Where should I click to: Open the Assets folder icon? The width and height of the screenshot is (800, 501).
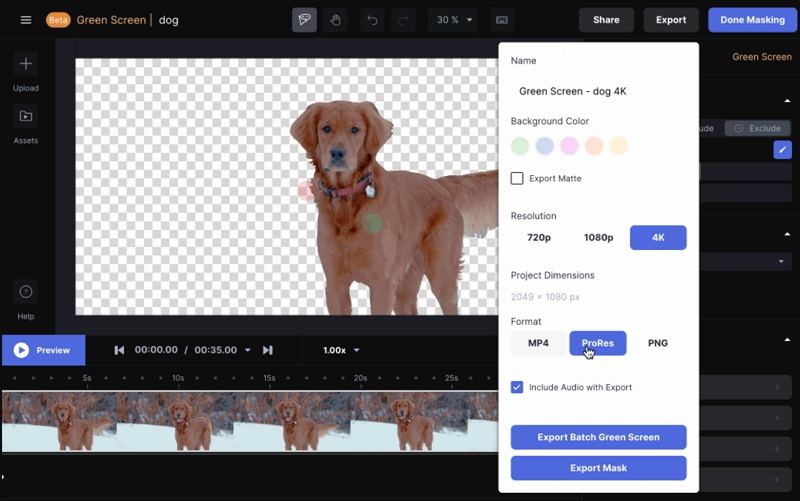[x=26, y=116]
